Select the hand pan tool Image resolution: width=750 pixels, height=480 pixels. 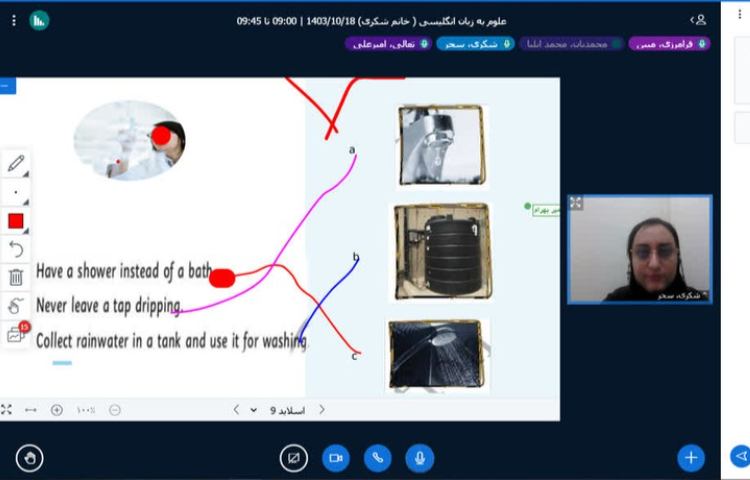(16, 305)
